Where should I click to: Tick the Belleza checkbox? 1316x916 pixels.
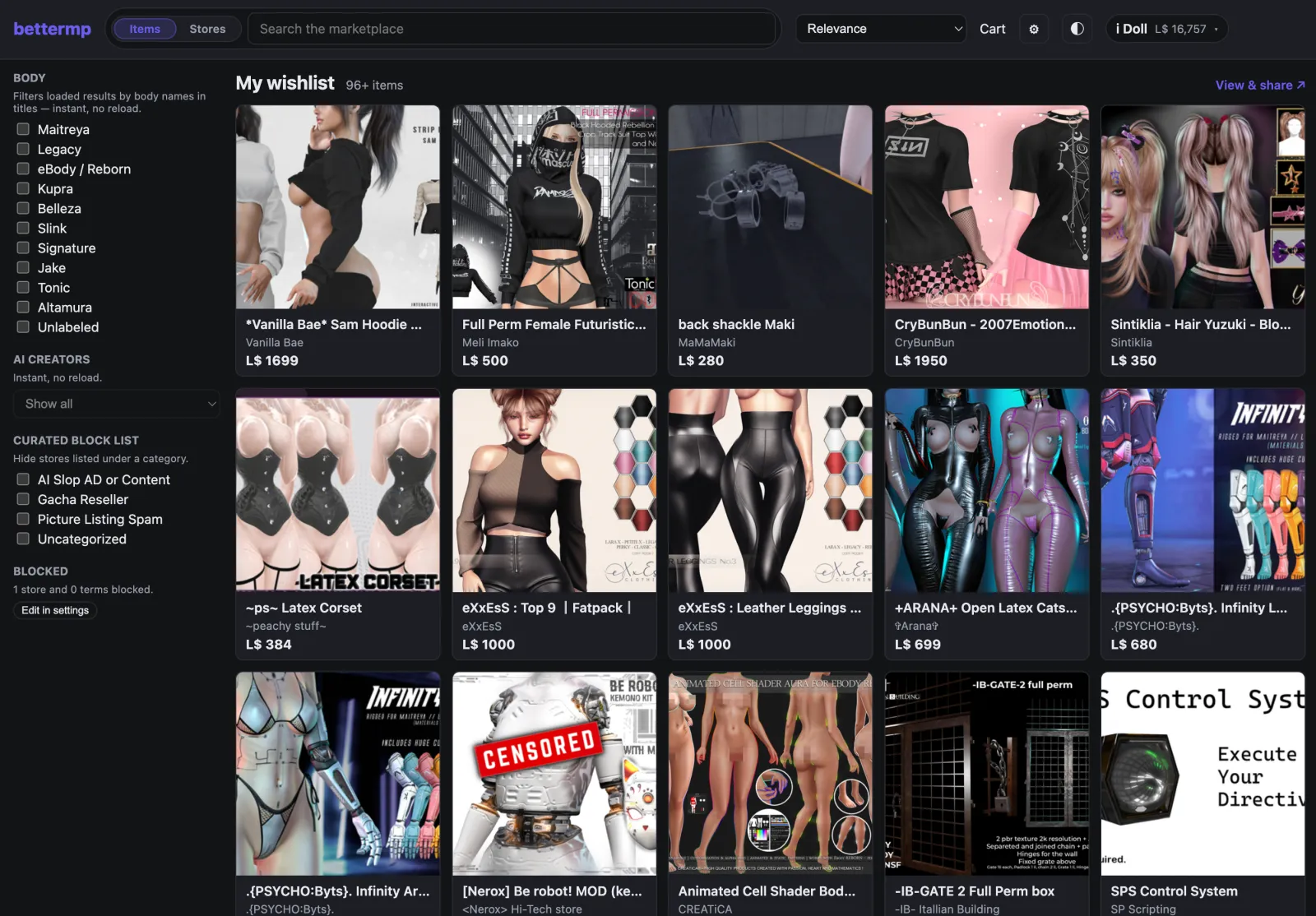[23, 208]
